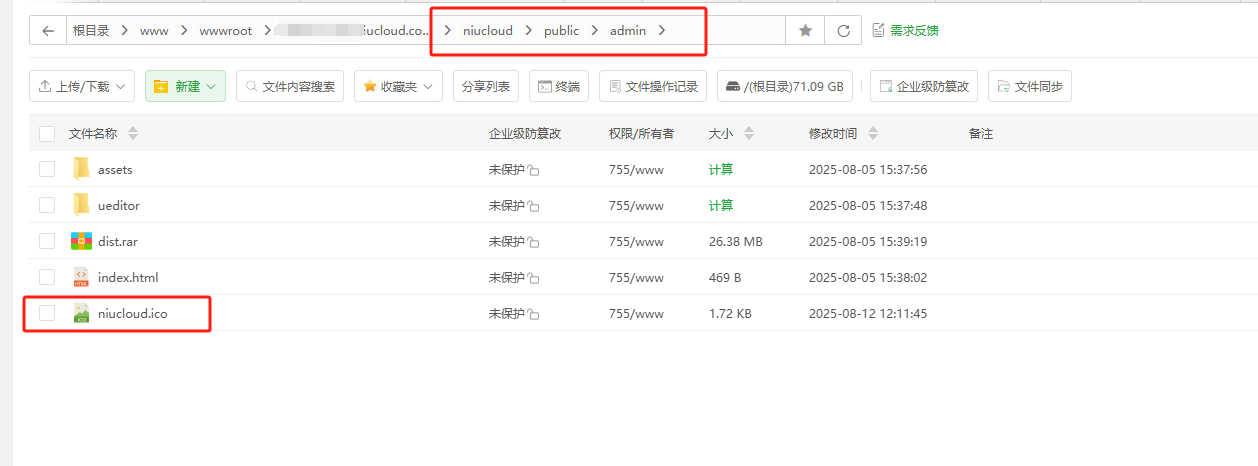Click the niucloud.ico file name
This screenshot has width=1258, height=466.
[132, 313]
